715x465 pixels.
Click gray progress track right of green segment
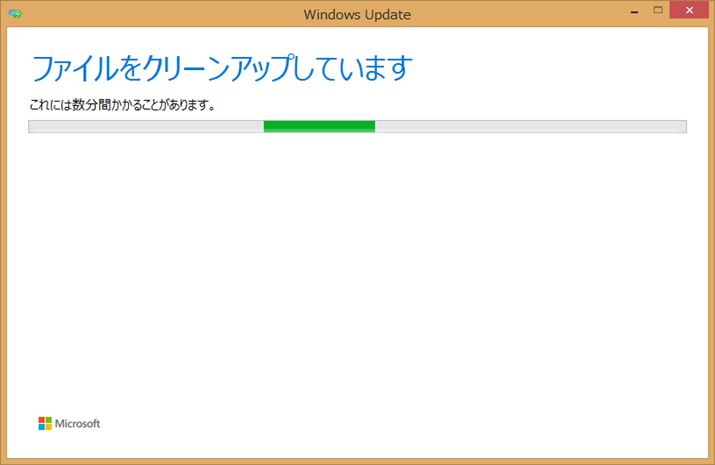pos(530,126)
